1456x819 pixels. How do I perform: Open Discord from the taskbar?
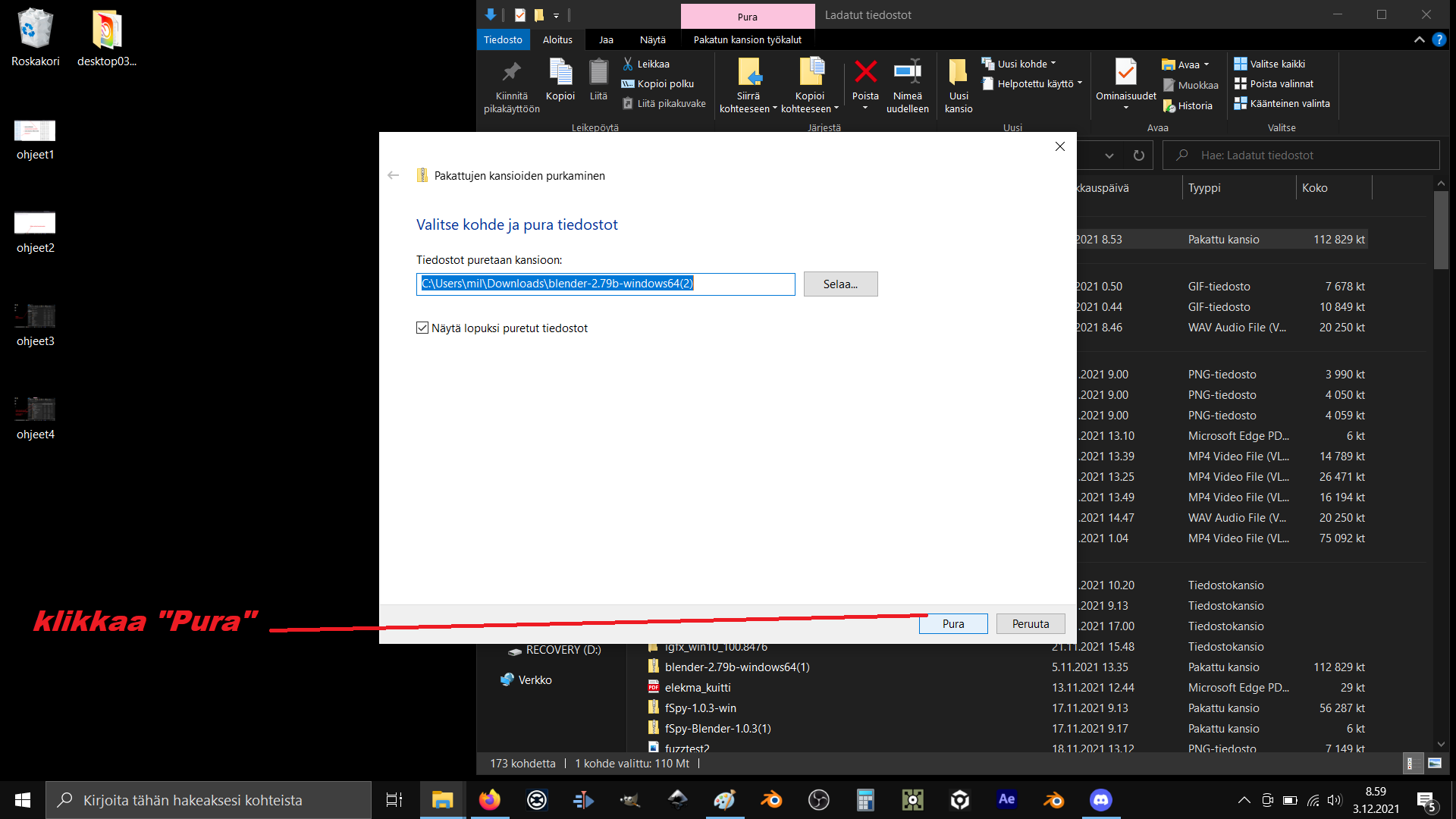[x=1100, y=800]
